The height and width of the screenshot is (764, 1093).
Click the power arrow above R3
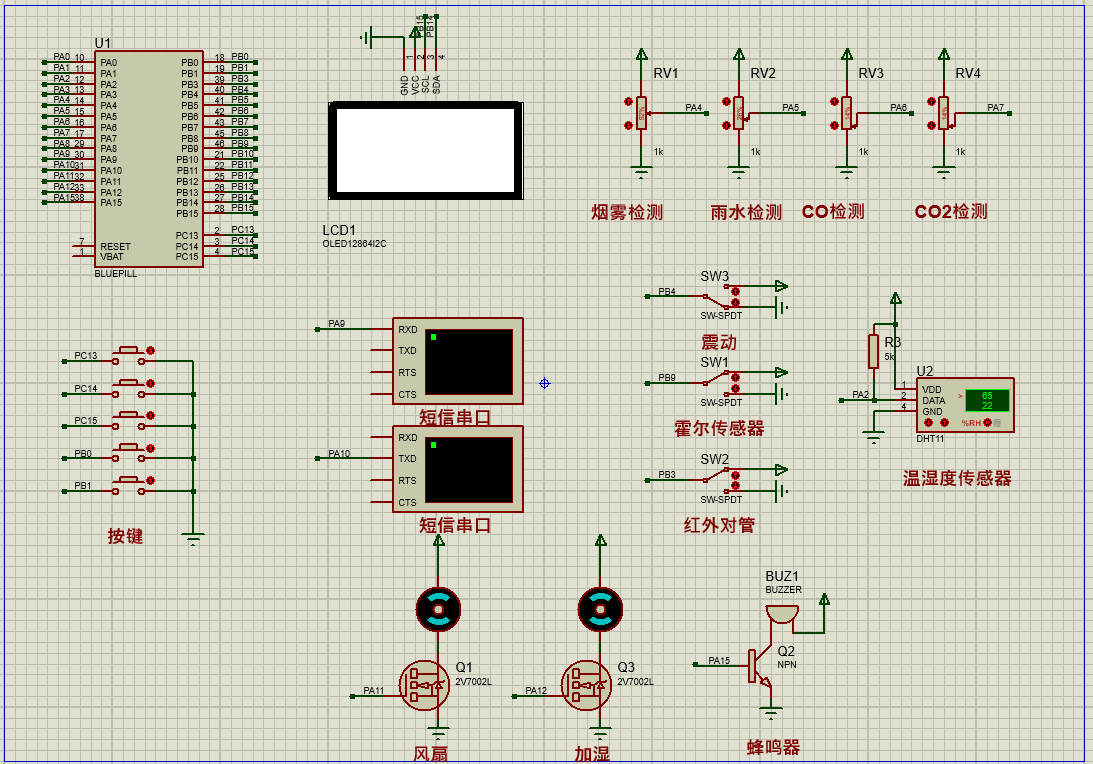[x=896, y=298]
